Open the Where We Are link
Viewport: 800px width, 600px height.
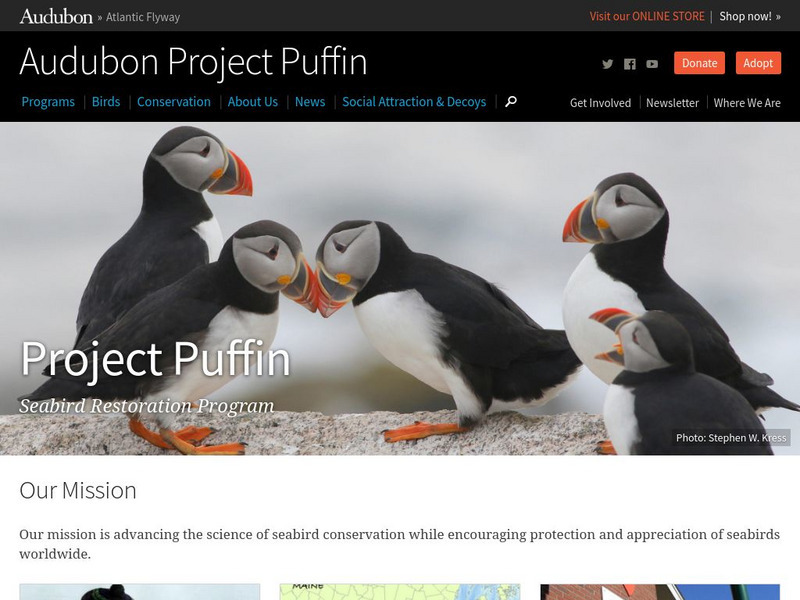(x=747, y=103)
